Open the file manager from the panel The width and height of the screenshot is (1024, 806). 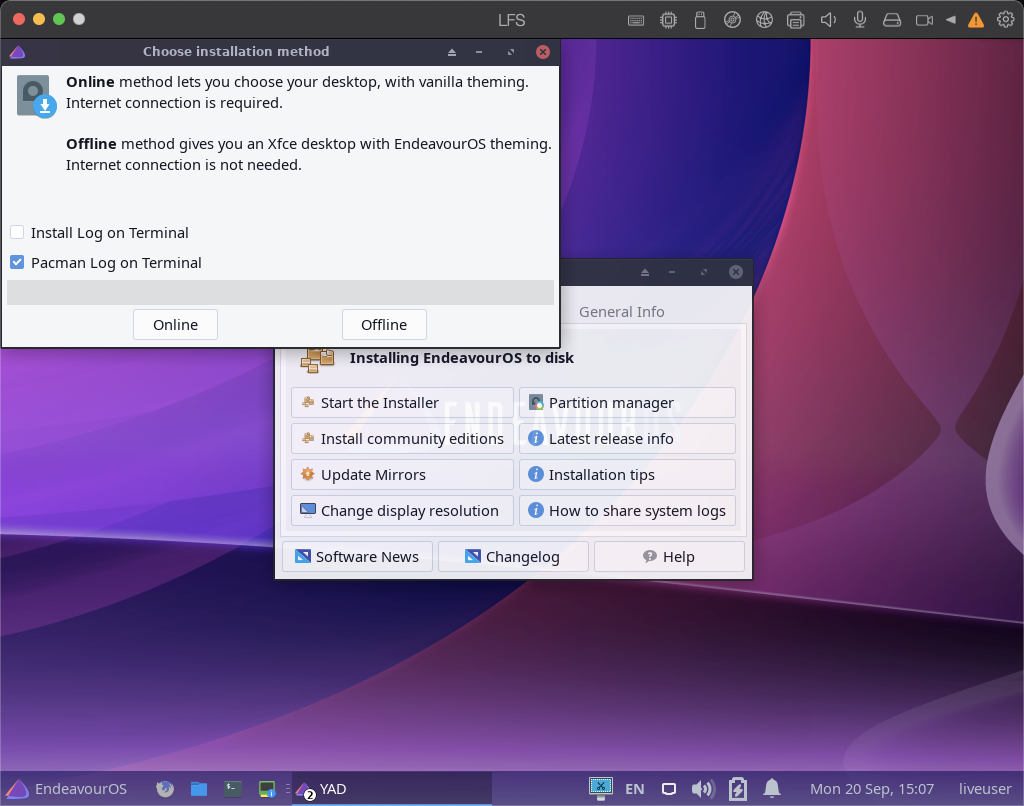199,789
